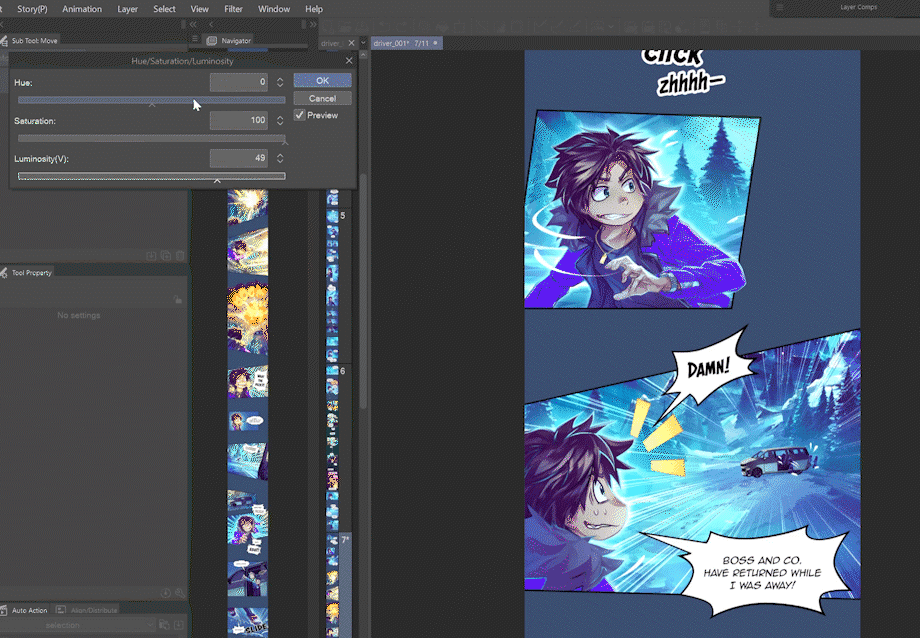This screenshot has height=638, width=920.
Task: Click the Hue value input field
Action: point(239,82)
